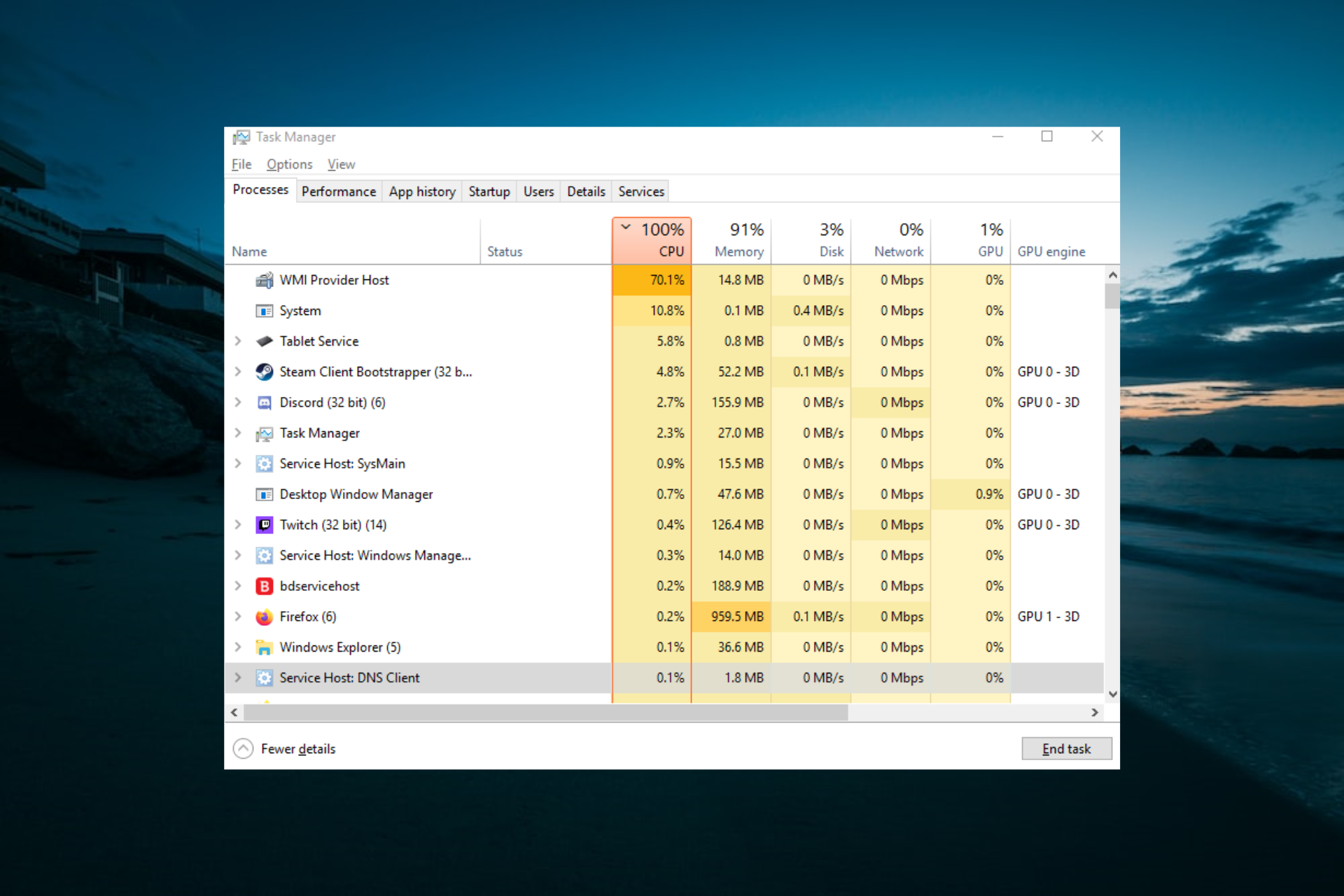Select the 0.9% GPU cell
Viewport: 1344px width, 896px height.
coord(971,494)
